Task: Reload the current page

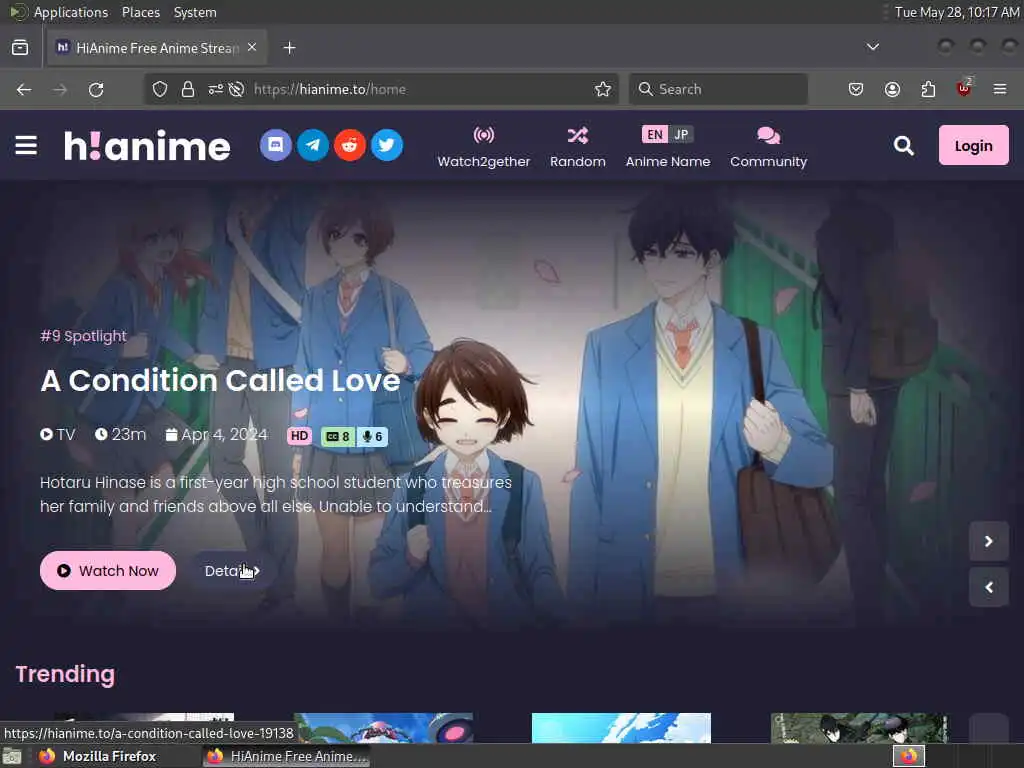Action: [96, 89]
